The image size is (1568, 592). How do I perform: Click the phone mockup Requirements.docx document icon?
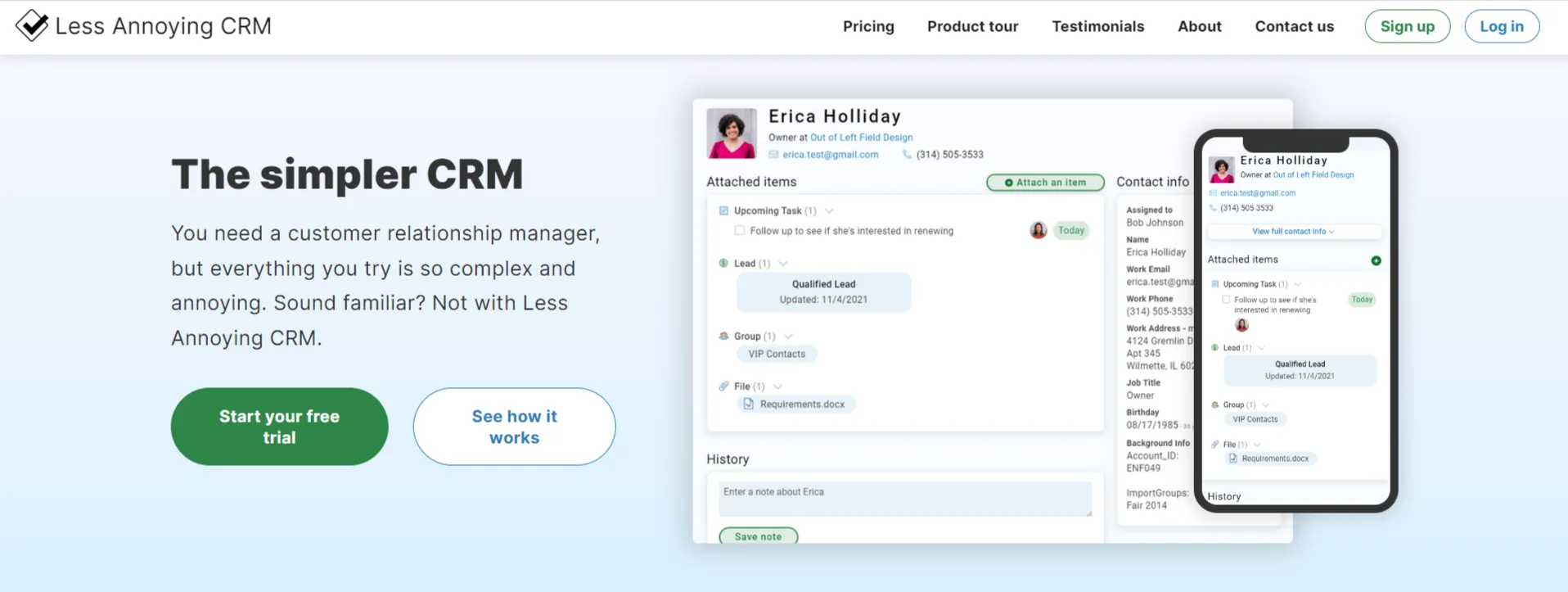(x=1233, y=459)
